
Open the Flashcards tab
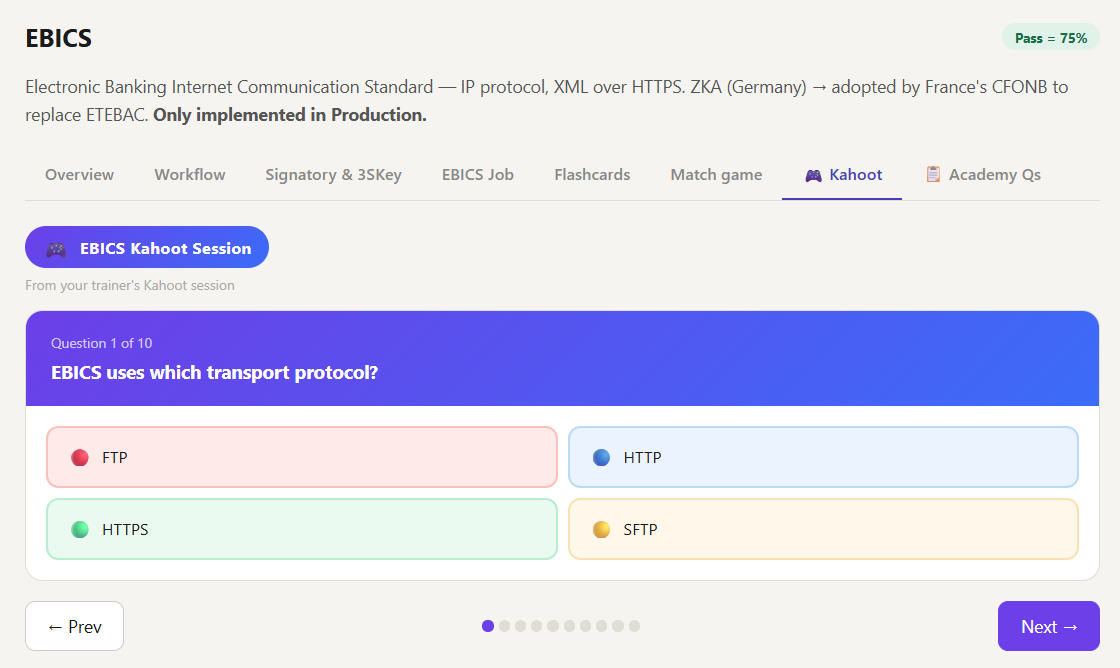[592, 175]
